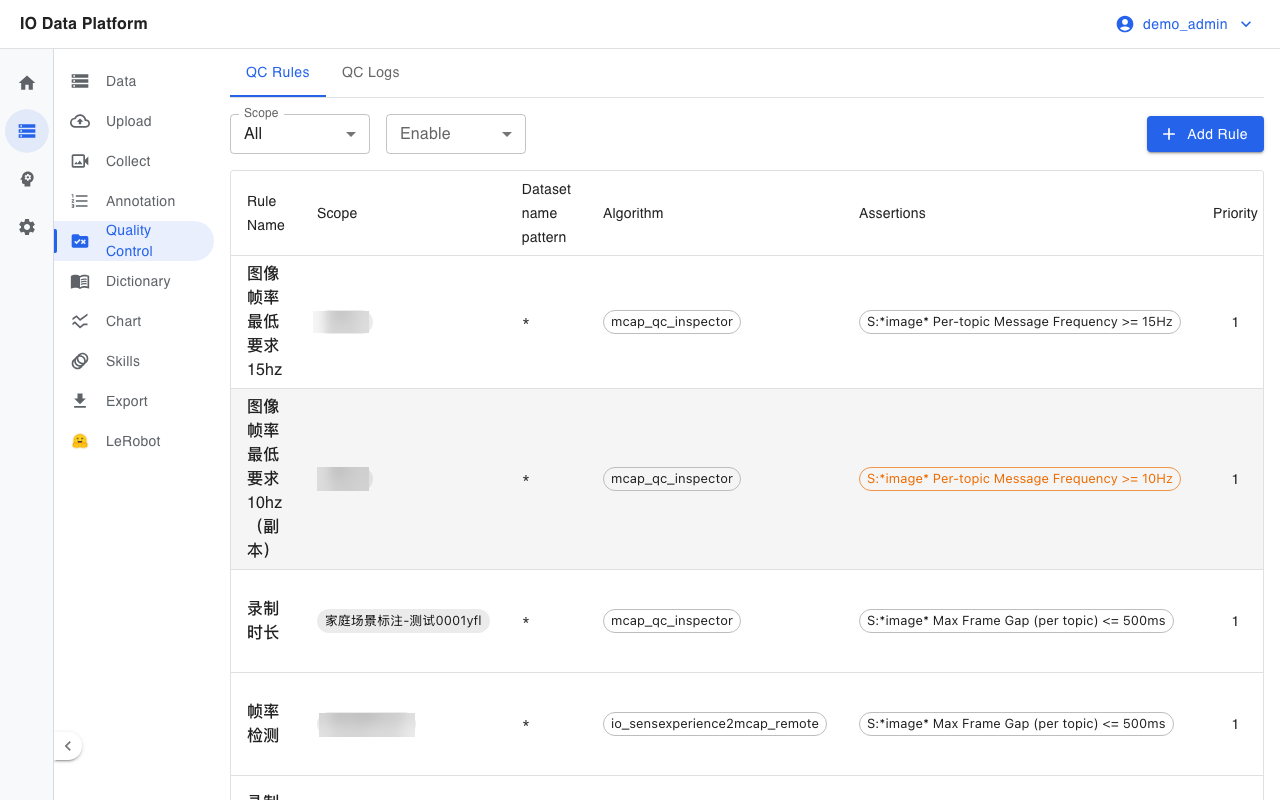The image size is (1280, 800).
Task: Switch to the QC Logs tab
Action: pos(371,72)
